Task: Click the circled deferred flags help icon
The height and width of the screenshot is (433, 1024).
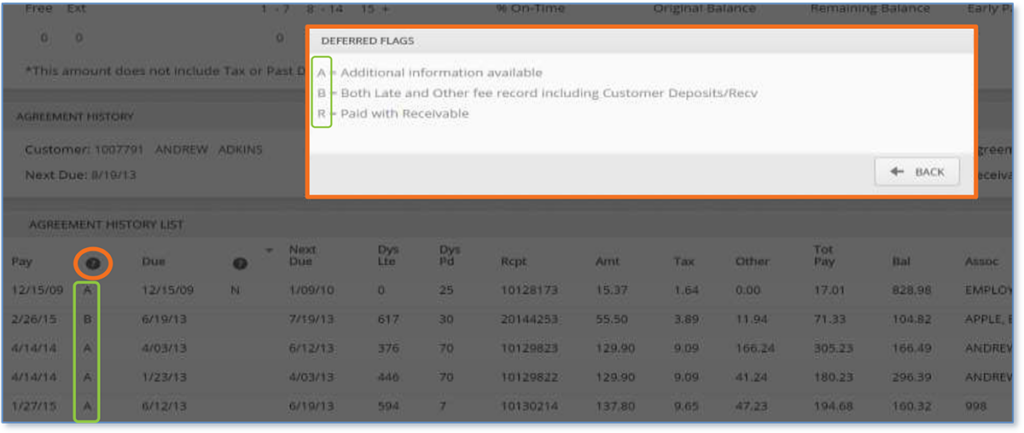Action: point(92,263)
